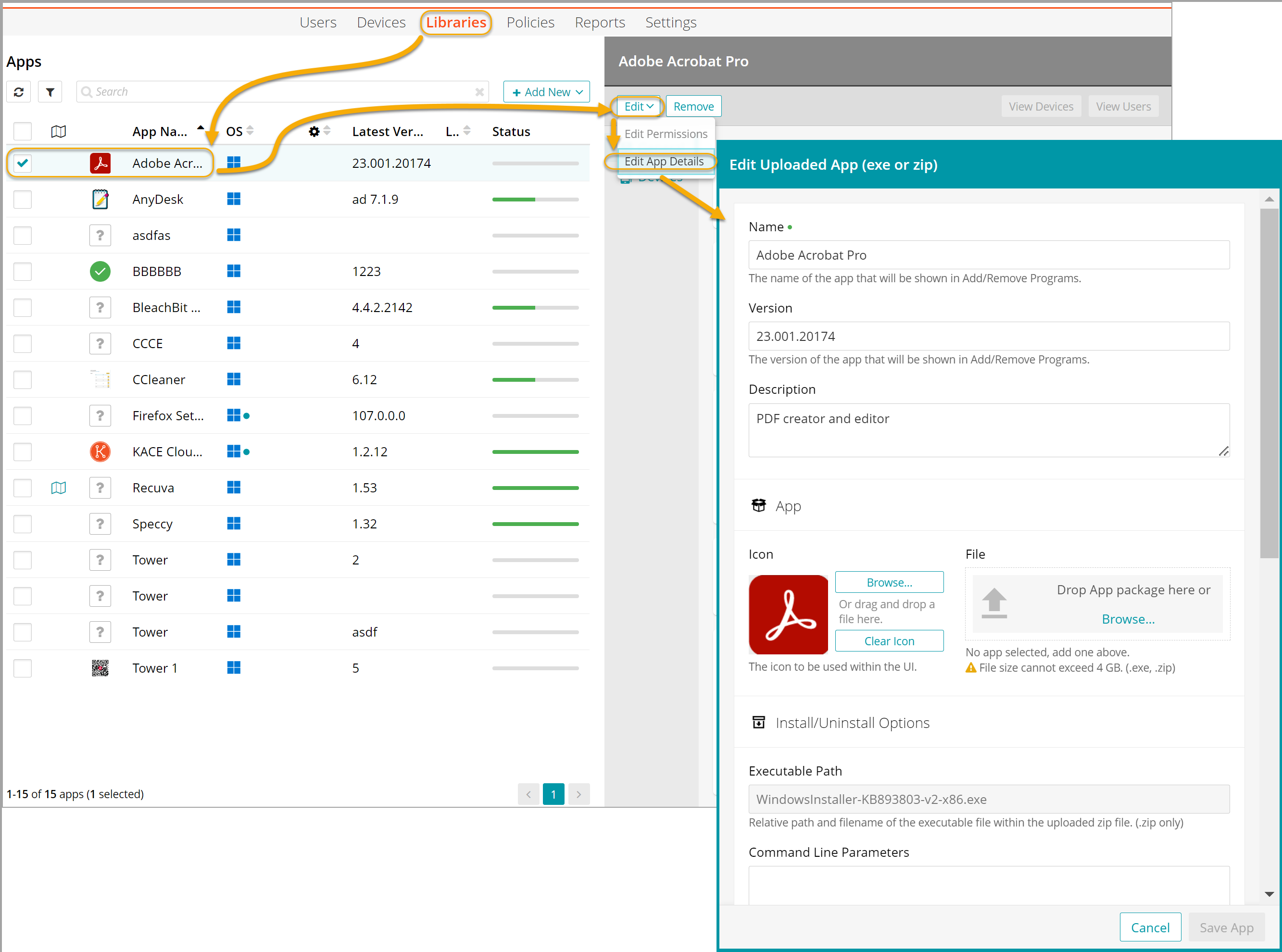The image size is (1282, 952).
Task: Open the filter funnel icon
Action: tap(50, 92)
